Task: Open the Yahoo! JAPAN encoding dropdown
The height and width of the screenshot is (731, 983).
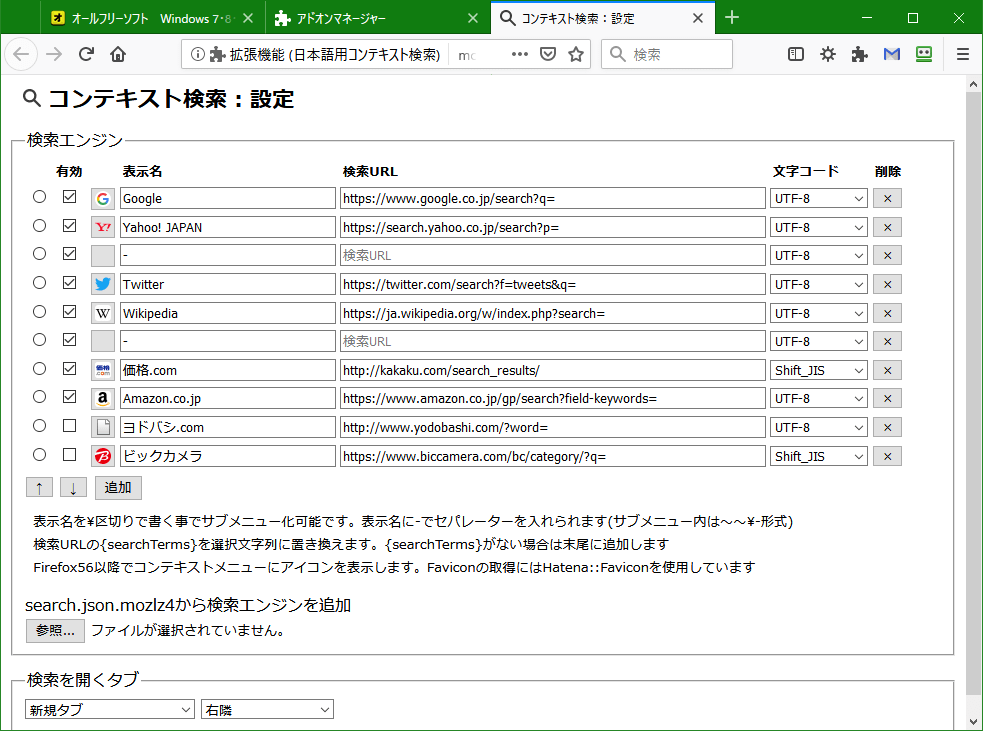Action: pos(819,228)
